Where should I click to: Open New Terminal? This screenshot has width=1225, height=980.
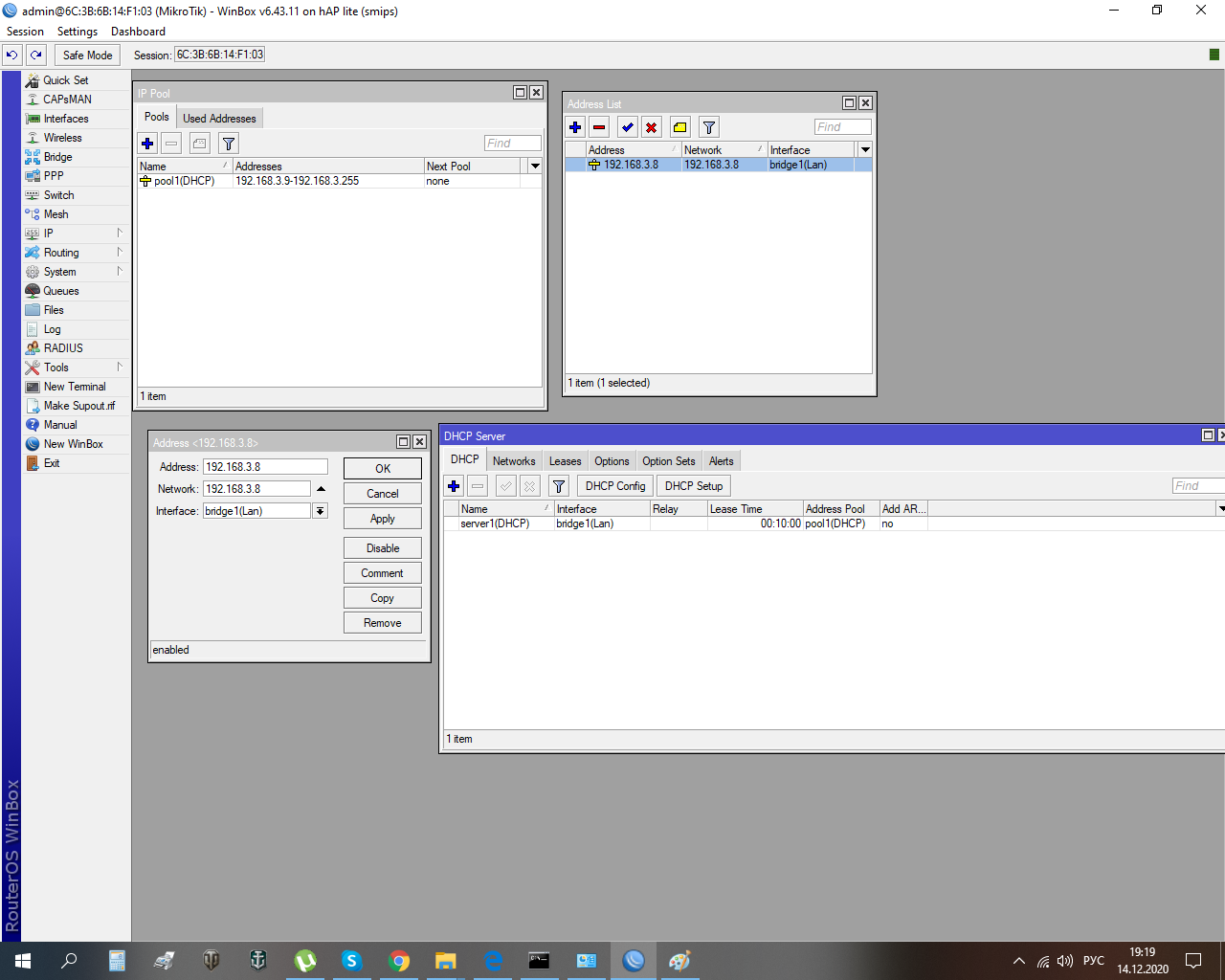pos(75,387)
